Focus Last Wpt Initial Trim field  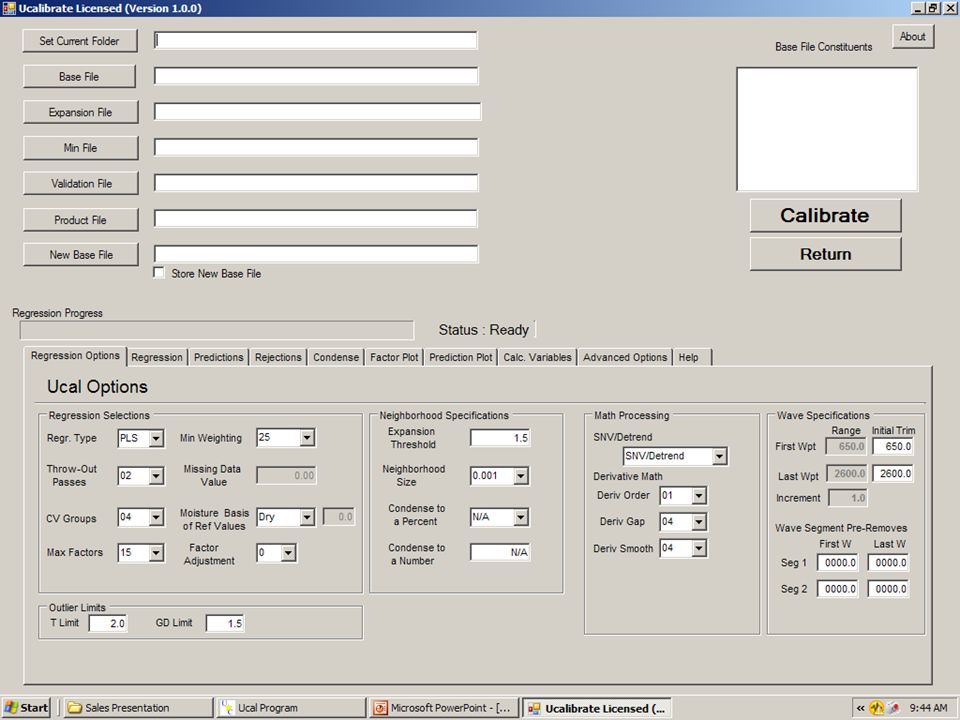pyautogui.click(x=893, y=473)
